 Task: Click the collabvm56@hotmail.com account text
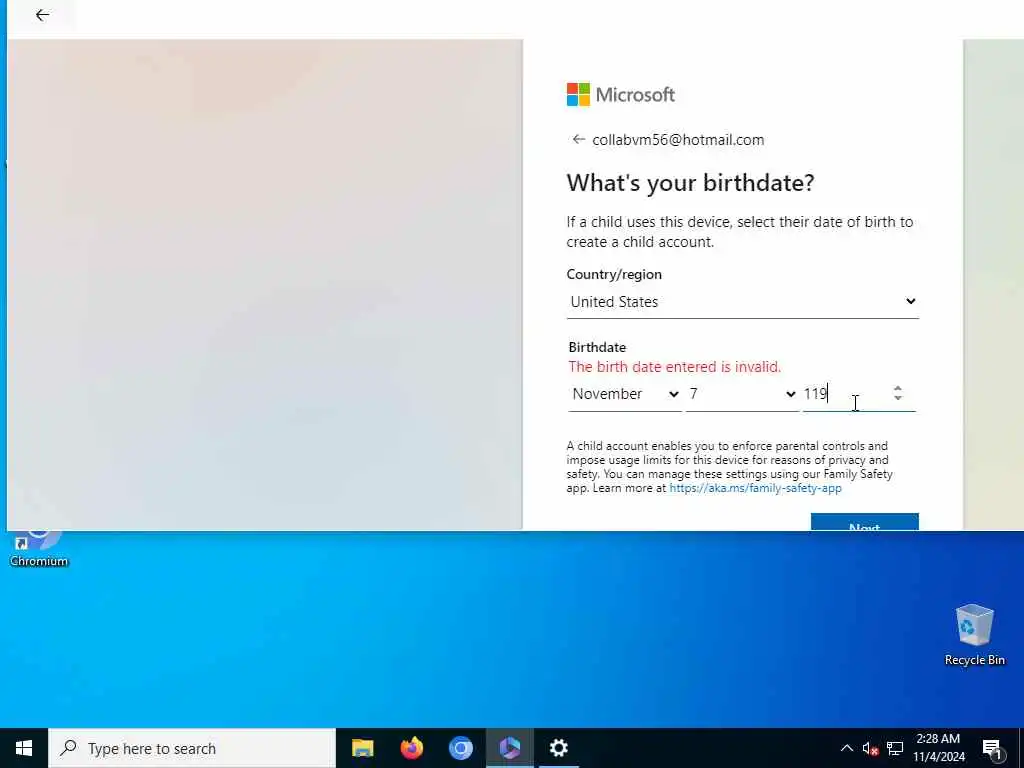point(678,140)
